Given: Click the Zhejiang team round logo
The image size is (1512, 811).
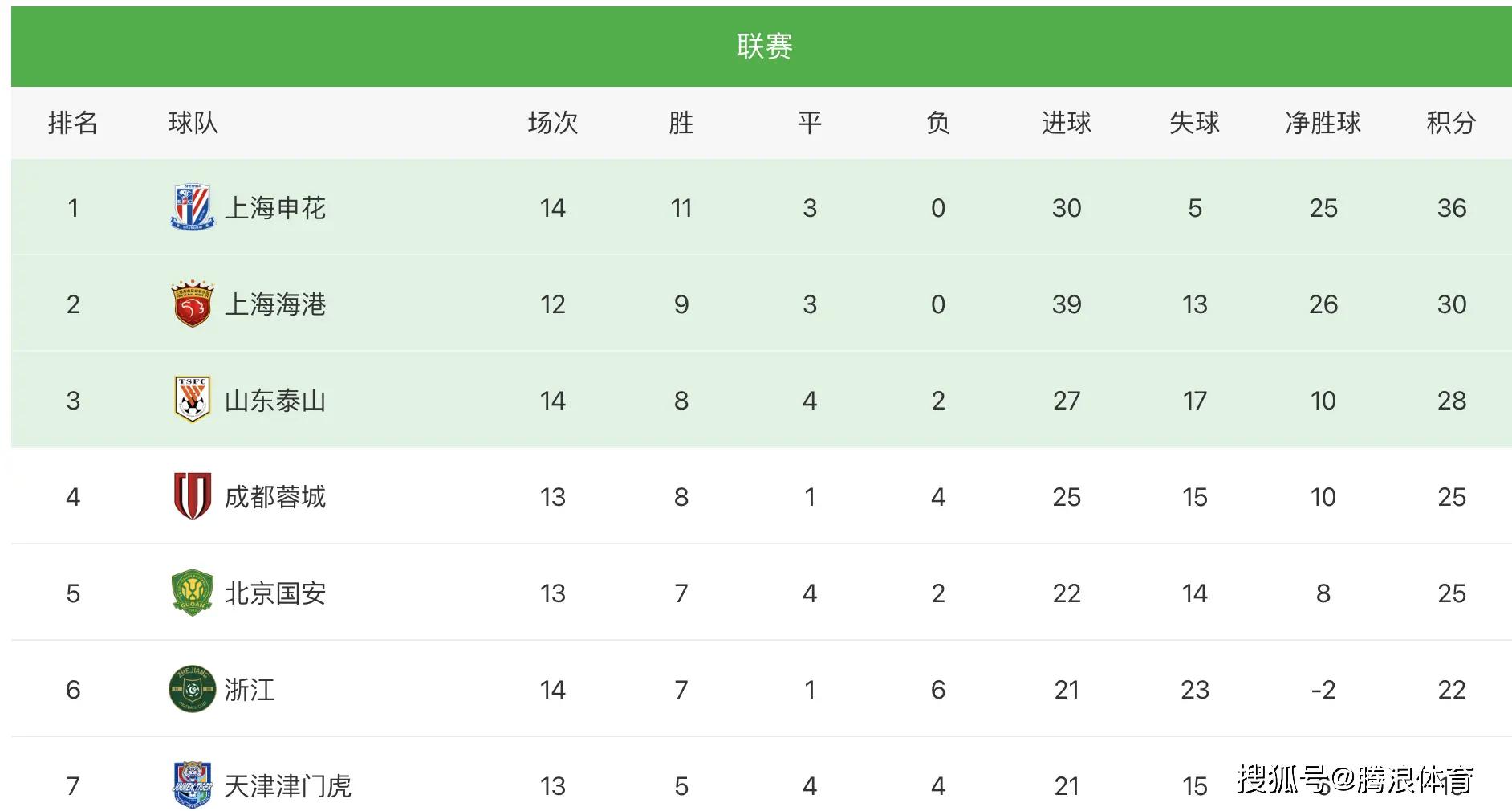Looking at the screenshot, I should tap(193, 689).
